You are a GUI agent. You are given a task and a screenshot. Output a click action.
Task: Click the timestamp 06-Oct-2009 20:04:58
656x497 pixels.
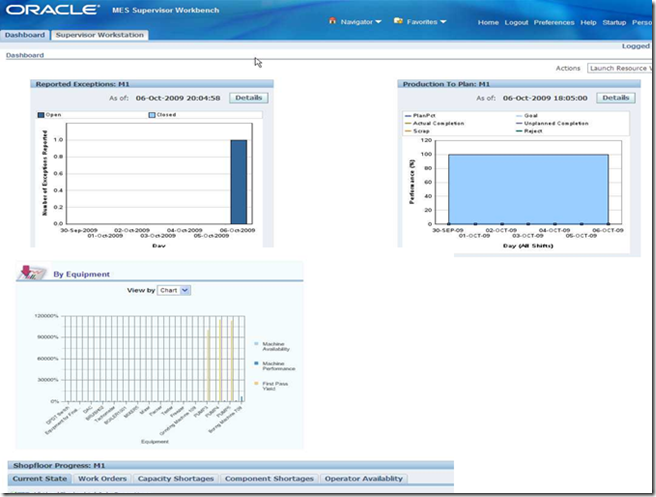[x=178, y=98]
